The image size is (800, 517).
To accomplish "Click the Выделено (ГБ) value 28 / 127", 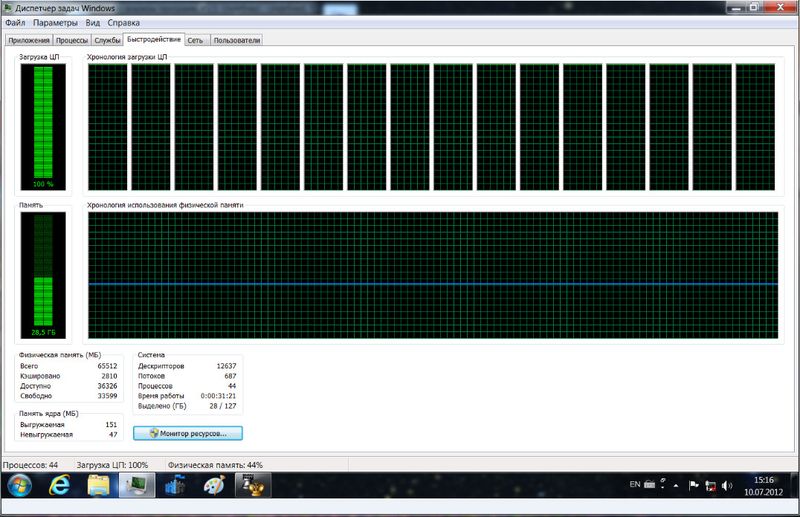I will [x=223, y=406].
